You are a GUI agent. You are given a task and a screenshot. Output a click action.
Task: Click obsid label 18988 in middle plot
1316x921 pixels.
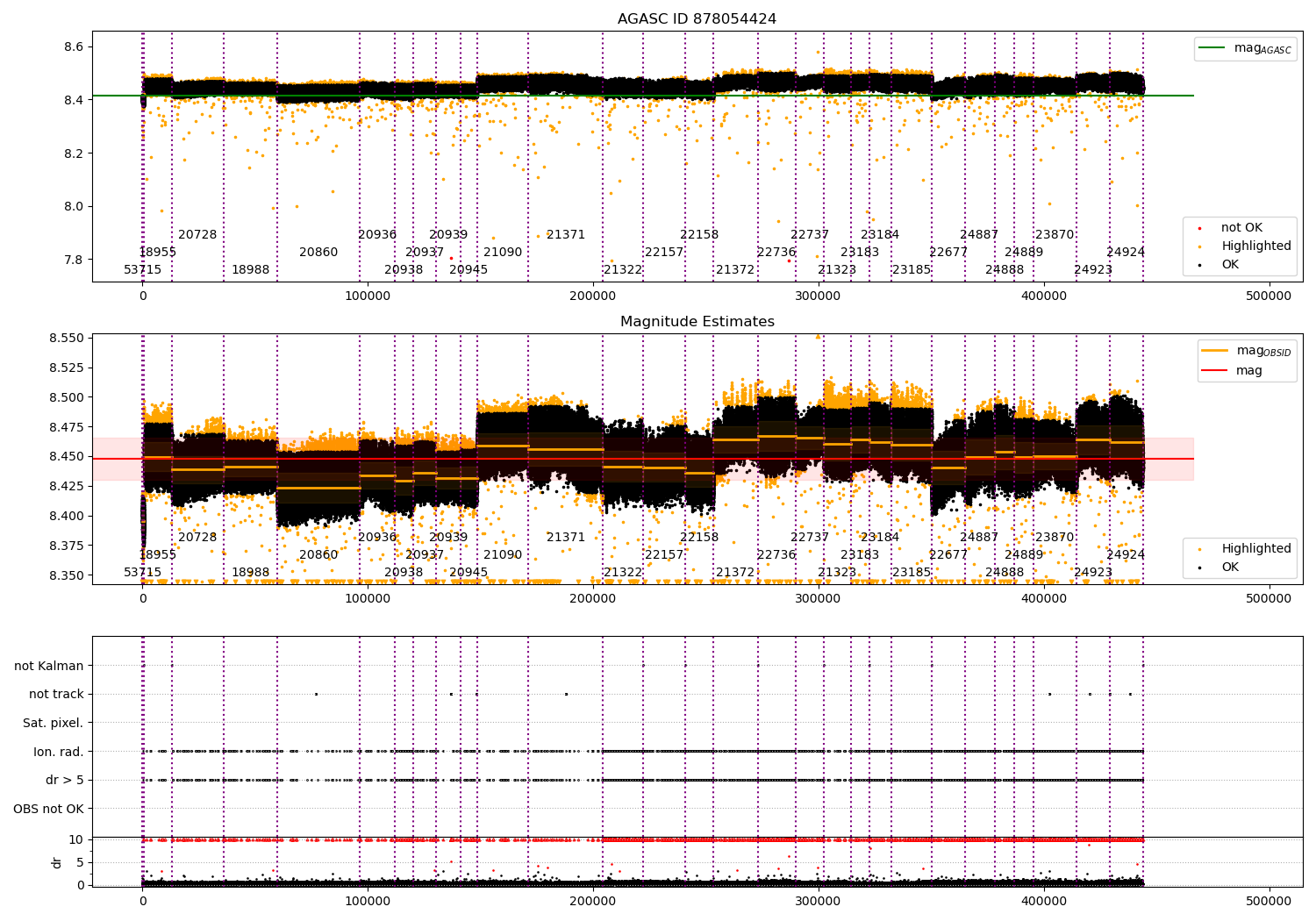251,573
